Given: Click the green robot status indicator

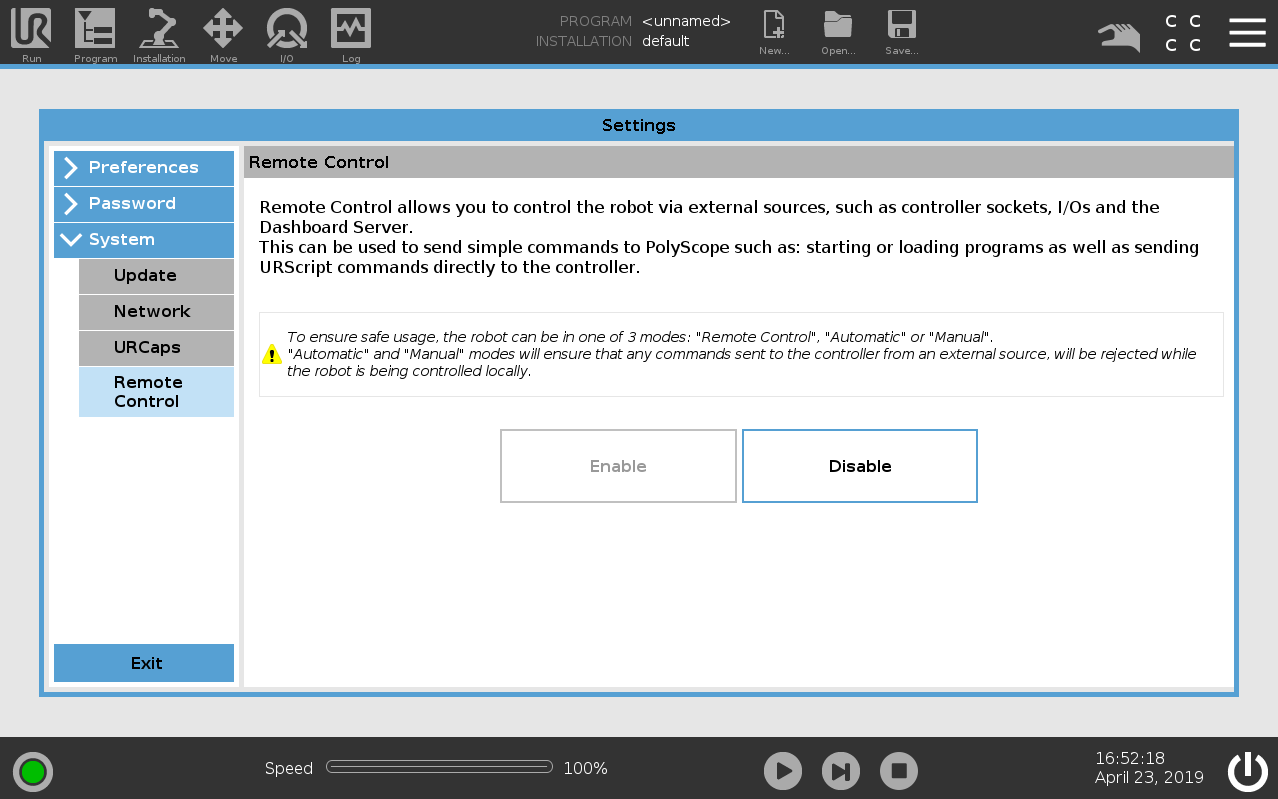Looking at the screenshot, I should (x=33, y=771).
